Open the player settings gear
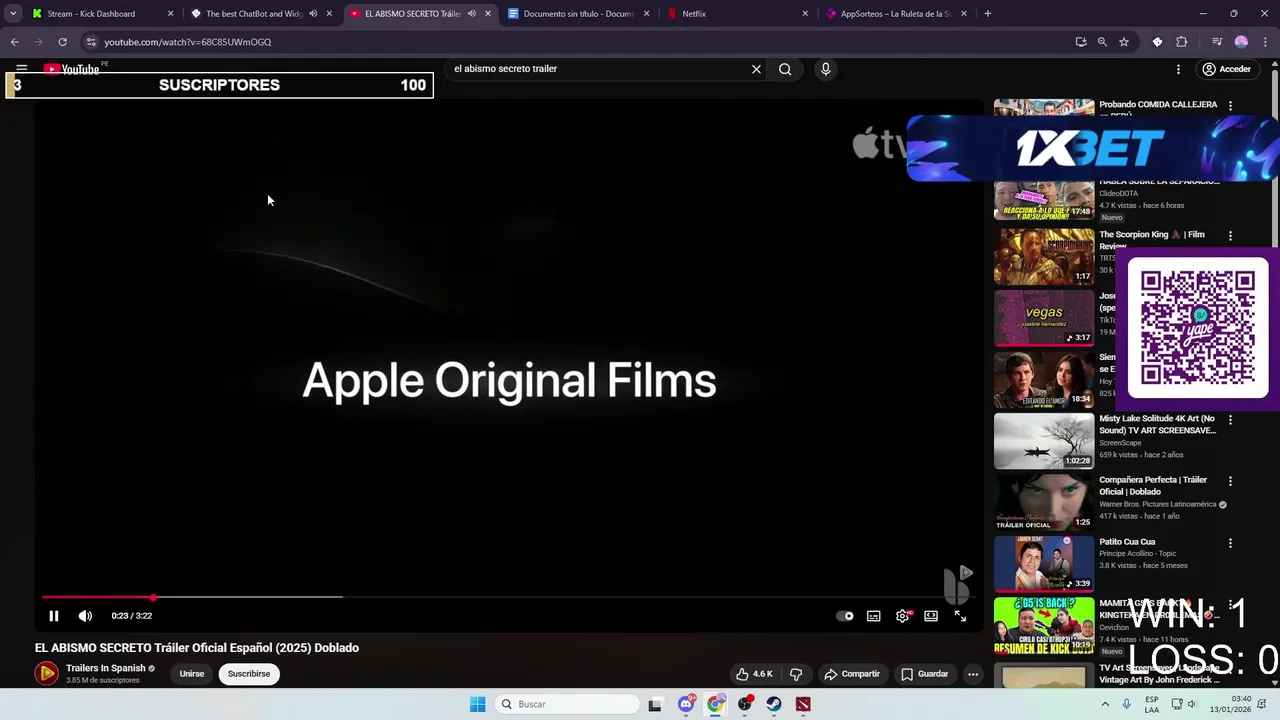The width and height of the screenshot is (1280, 720). (902, 616)
